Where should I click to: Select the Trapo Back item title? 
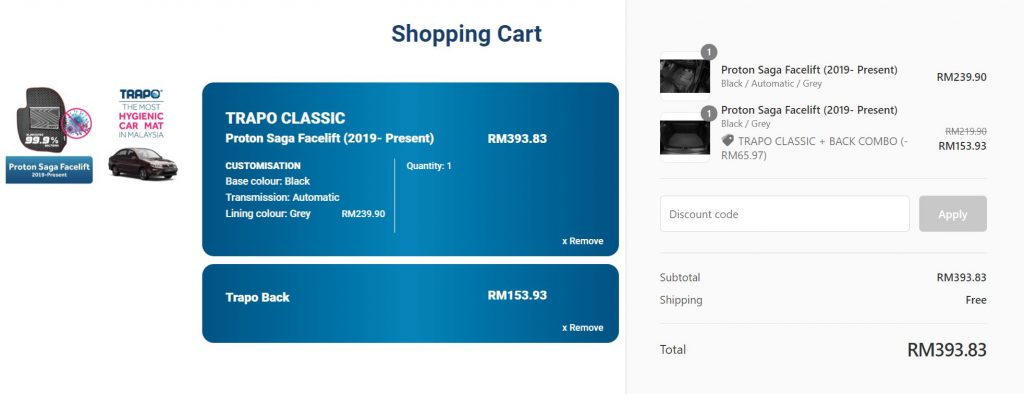(x=257, y=297)
